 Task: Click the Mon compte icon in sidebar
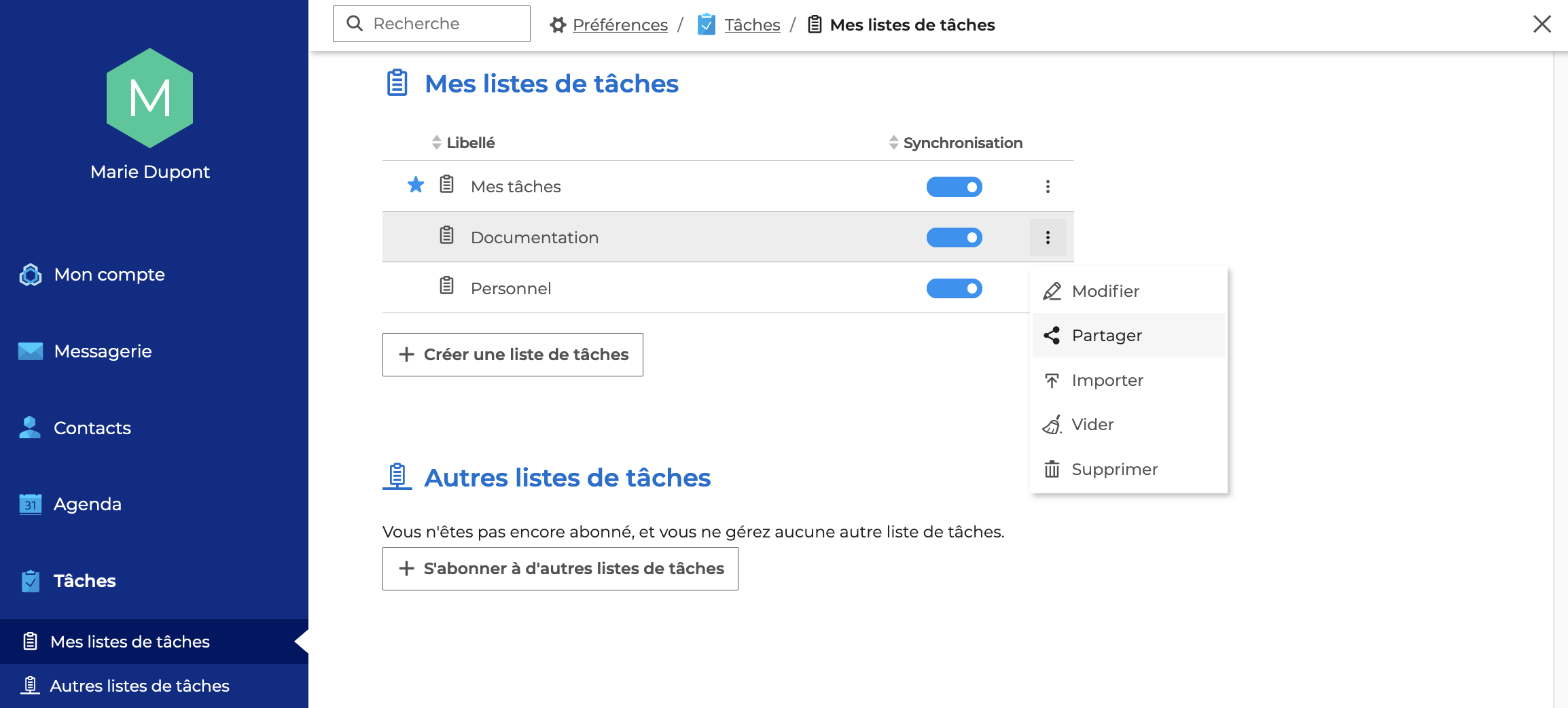point(30,275)
